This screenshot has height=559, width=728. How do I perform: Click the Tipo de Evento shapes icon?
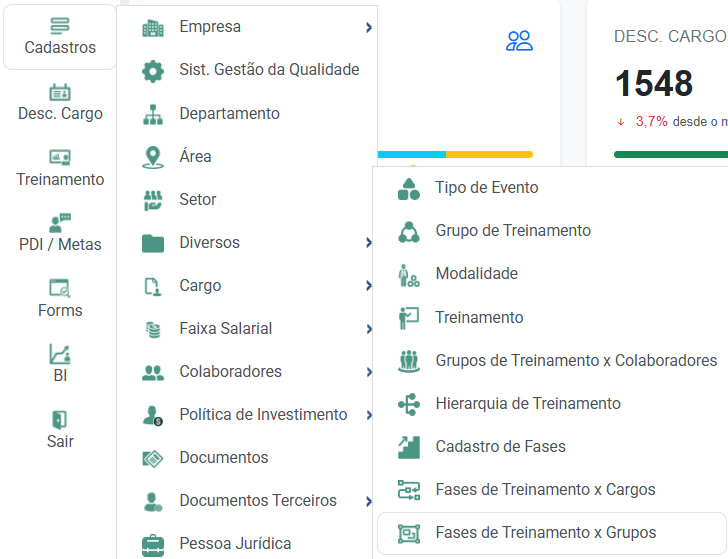click(409, 189)
